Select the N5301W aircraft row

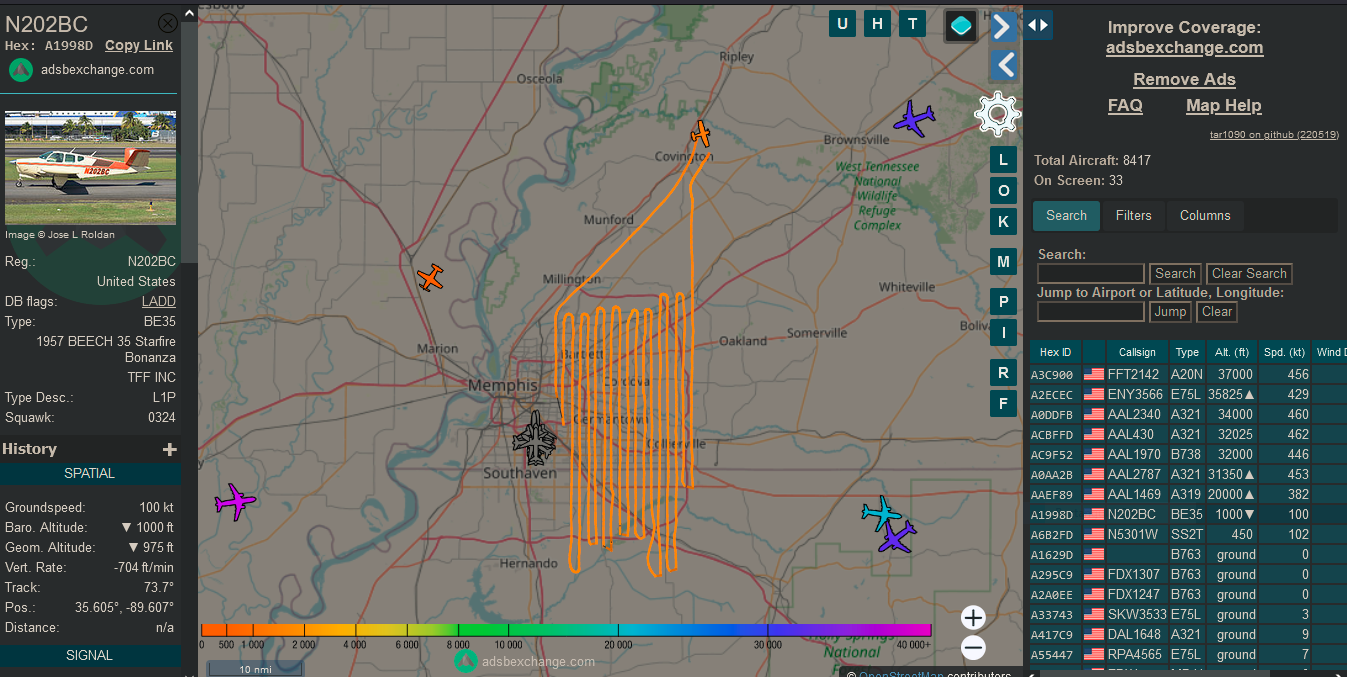(1188, 534)
